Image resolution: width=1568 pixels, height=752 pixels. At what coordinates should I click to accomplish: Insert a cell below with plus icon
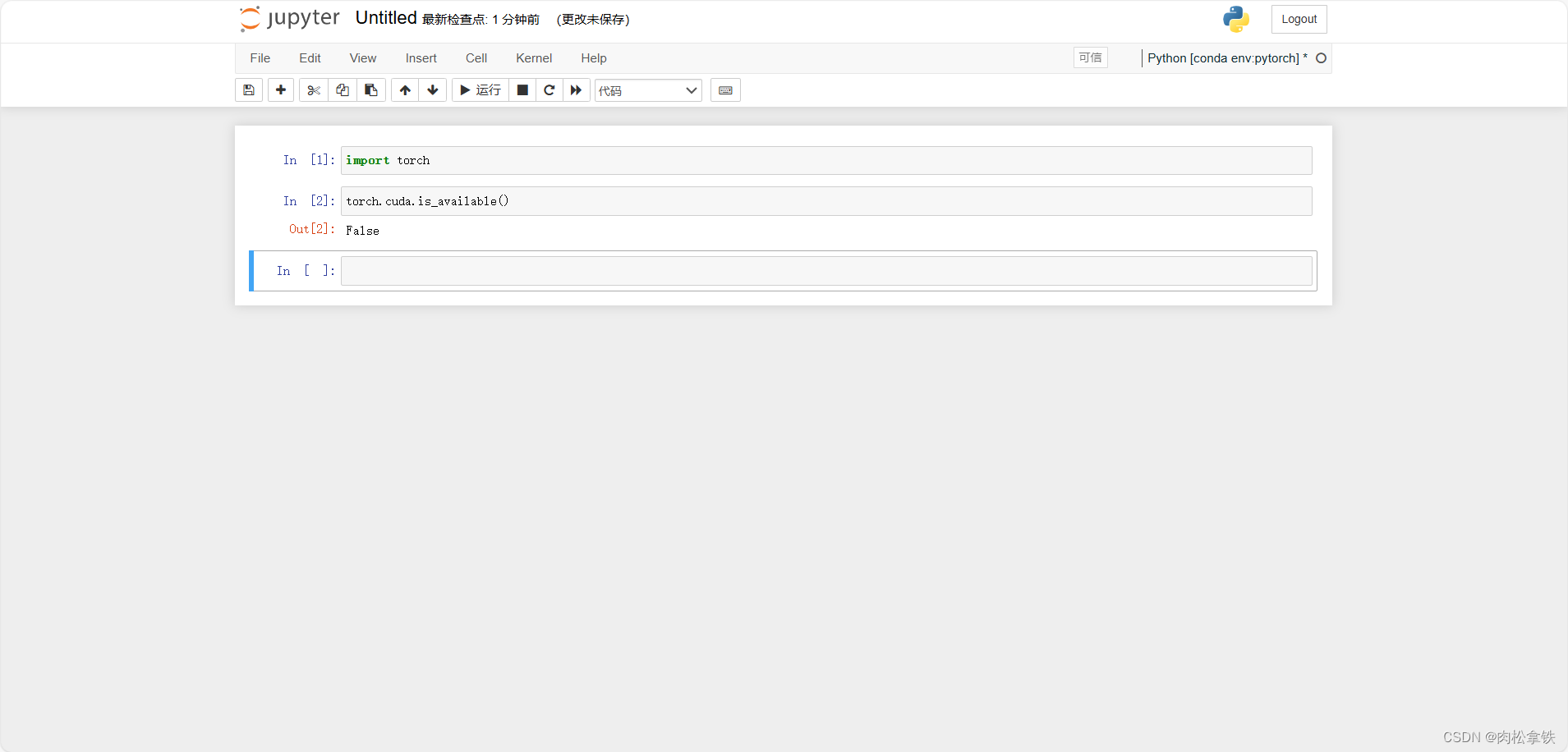(281, 90)
